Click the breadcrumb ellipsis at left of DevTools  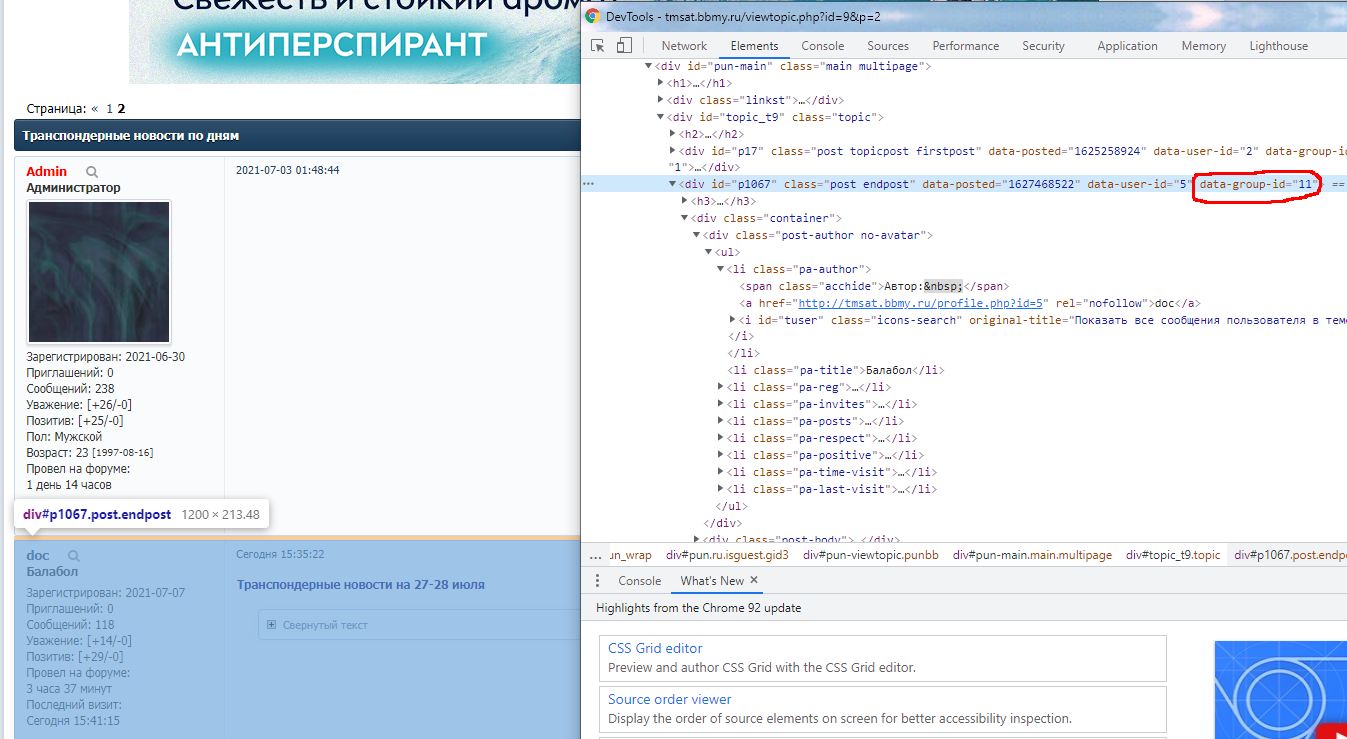point(595,555)
